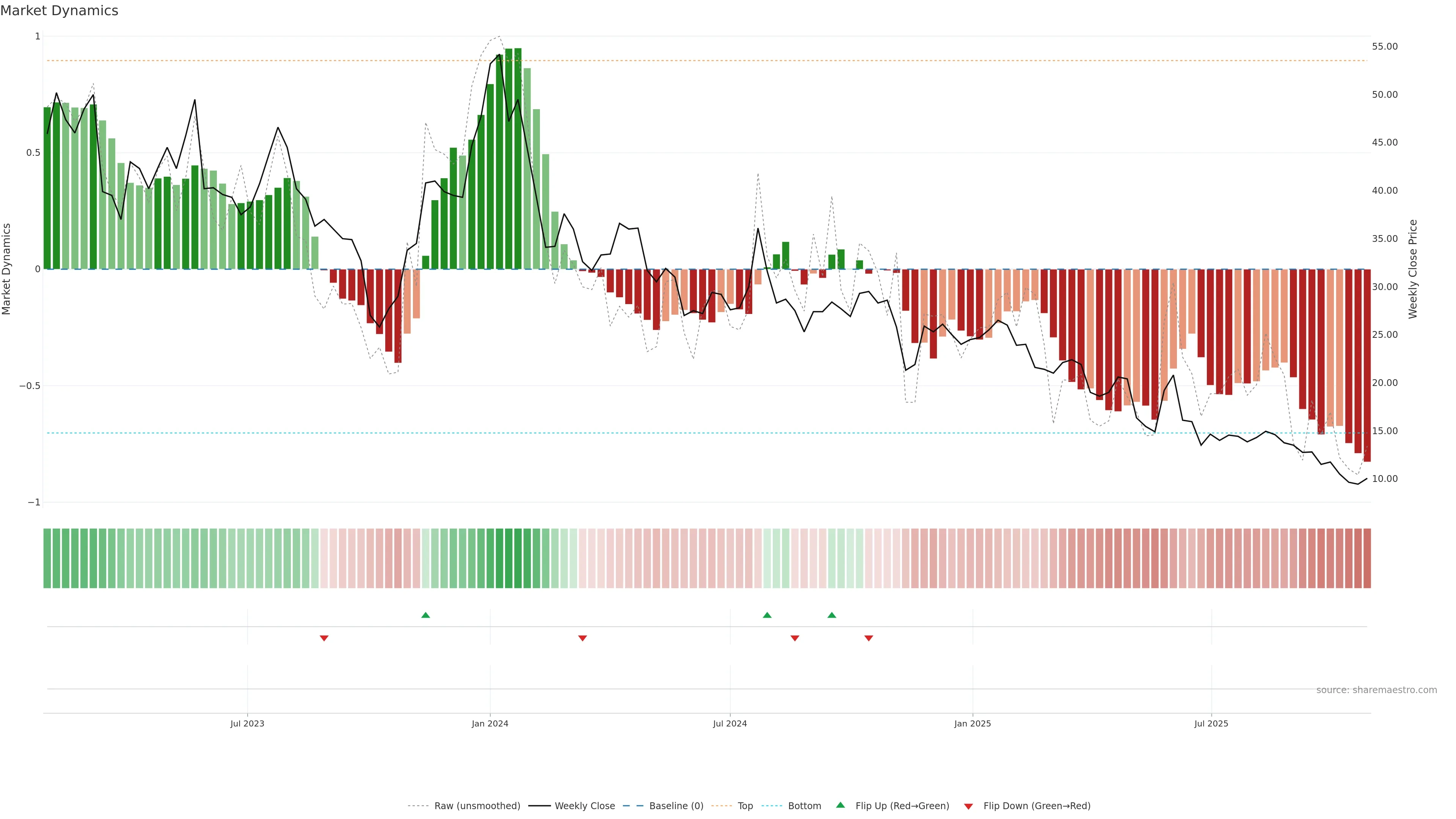The width and height of the screenshot is (1456, 819).
Task: Click the last red flip-down triangle marker
Action: pos(869,638)
